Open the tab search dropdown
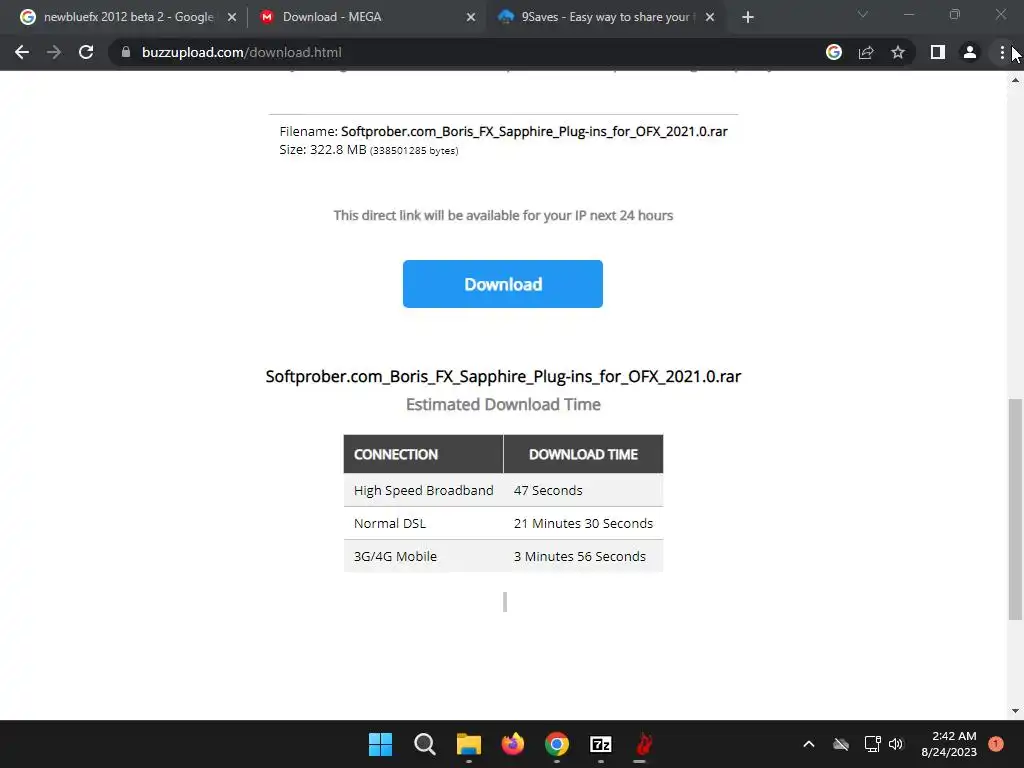Image resolution: width=1024 pixels, height=768 pixels. (x=862, y=14)
